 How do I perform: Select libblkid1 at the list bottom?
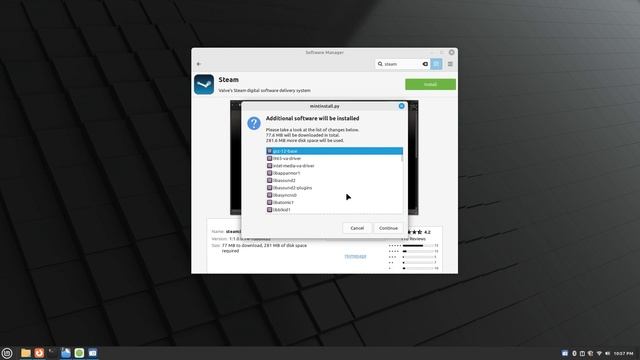pos(334,210)
